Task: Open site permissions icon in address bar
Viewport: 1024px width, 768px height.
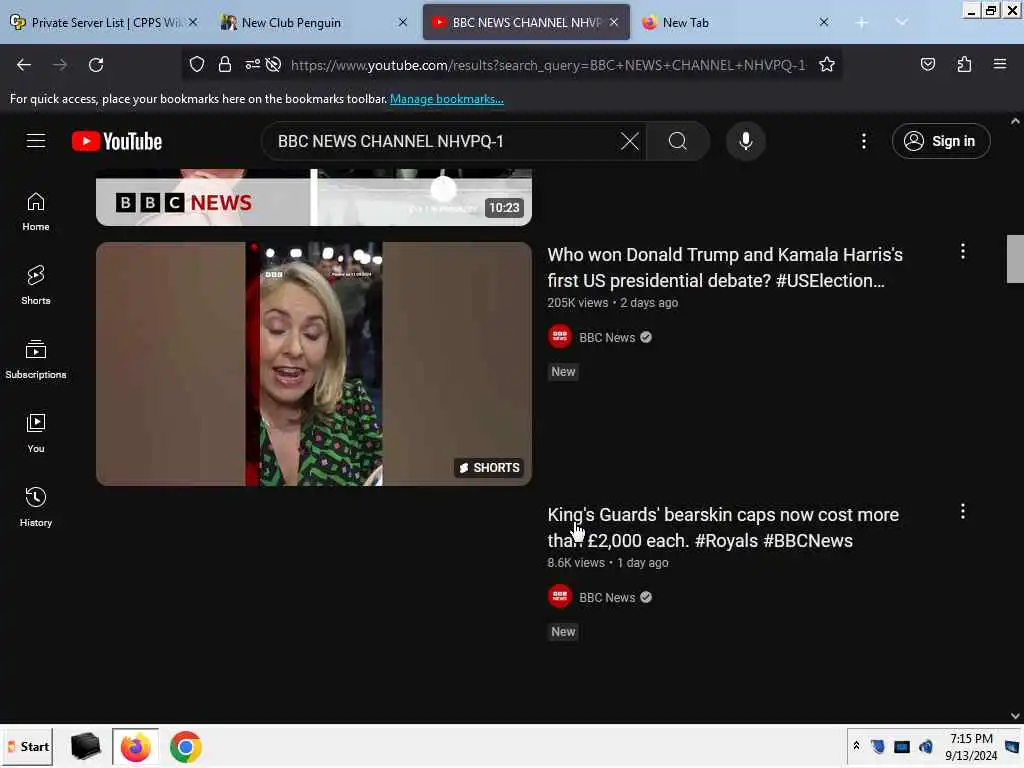Action: tap(252, 64)
